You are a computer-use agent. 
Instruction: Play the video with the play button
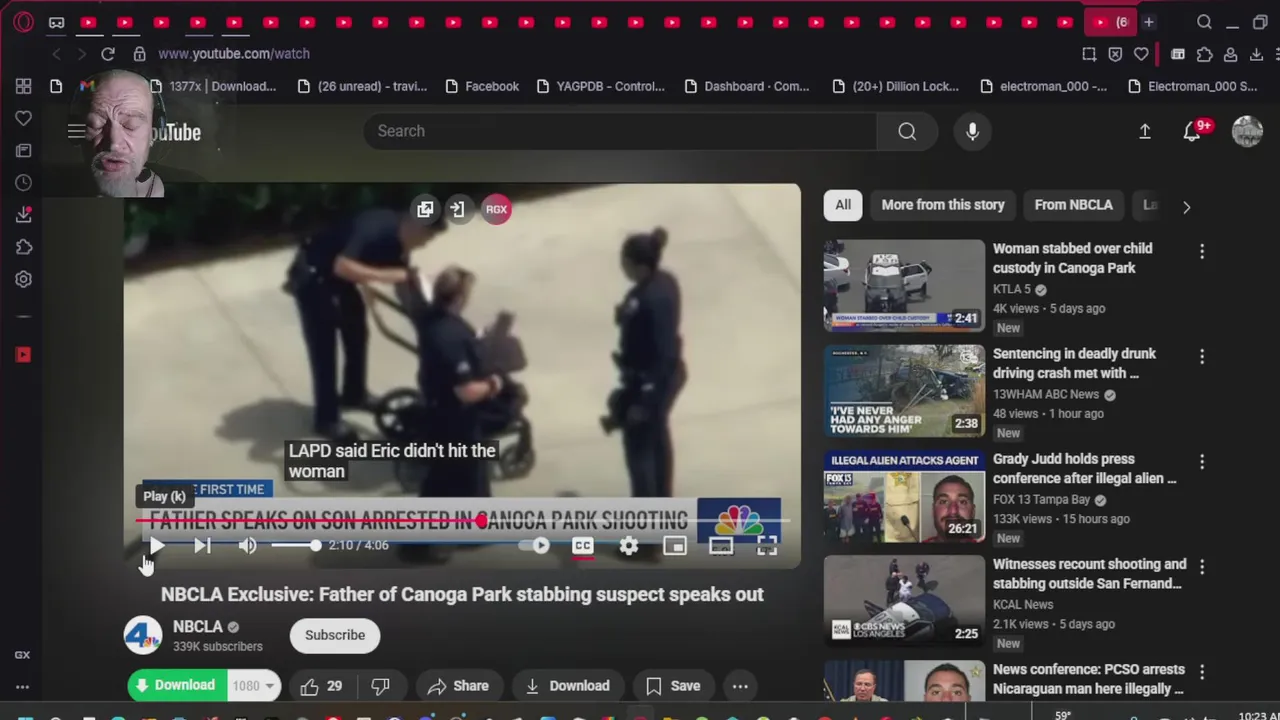tap(157, 545)
